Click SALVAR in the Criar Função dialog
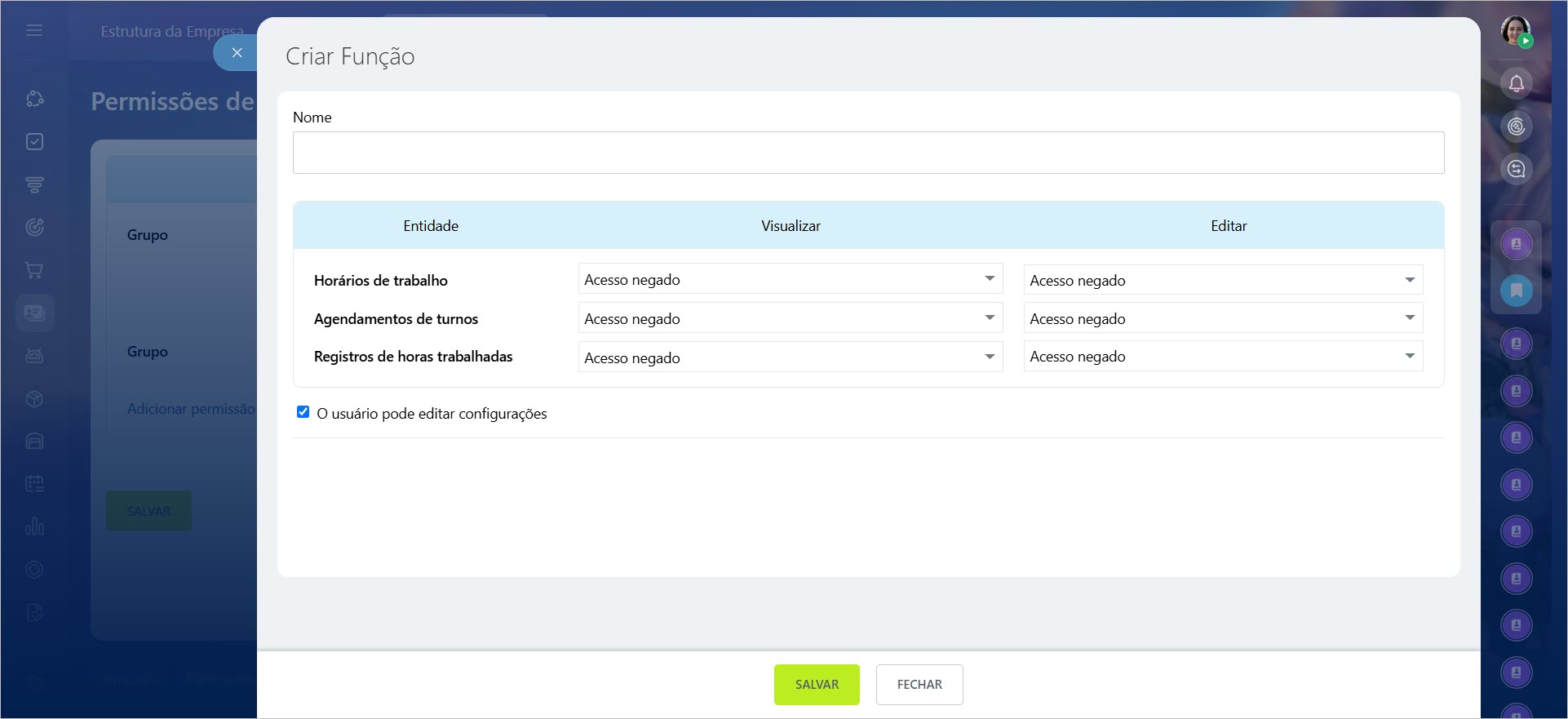 816,684
